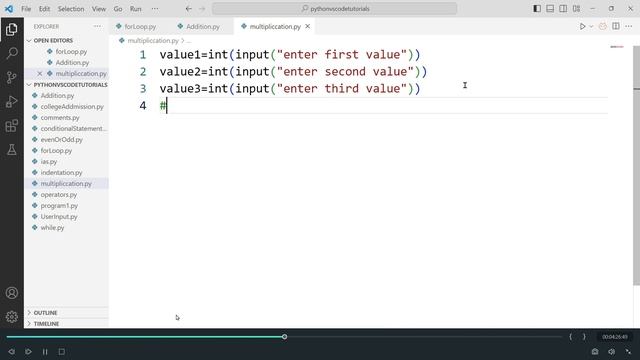Open the overflow menu ellipsis in menu bar
This screenshot has height=360, width=640.
[x=155, y=9]
